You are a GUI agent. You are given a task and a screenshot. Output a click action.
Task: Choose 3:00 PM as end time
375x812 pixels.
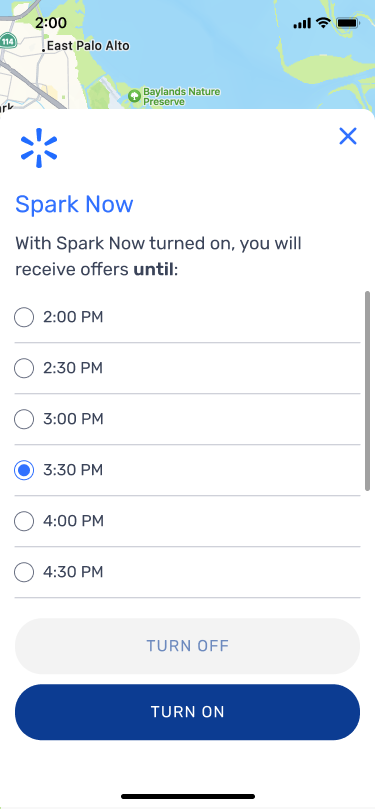click(187, 419)
